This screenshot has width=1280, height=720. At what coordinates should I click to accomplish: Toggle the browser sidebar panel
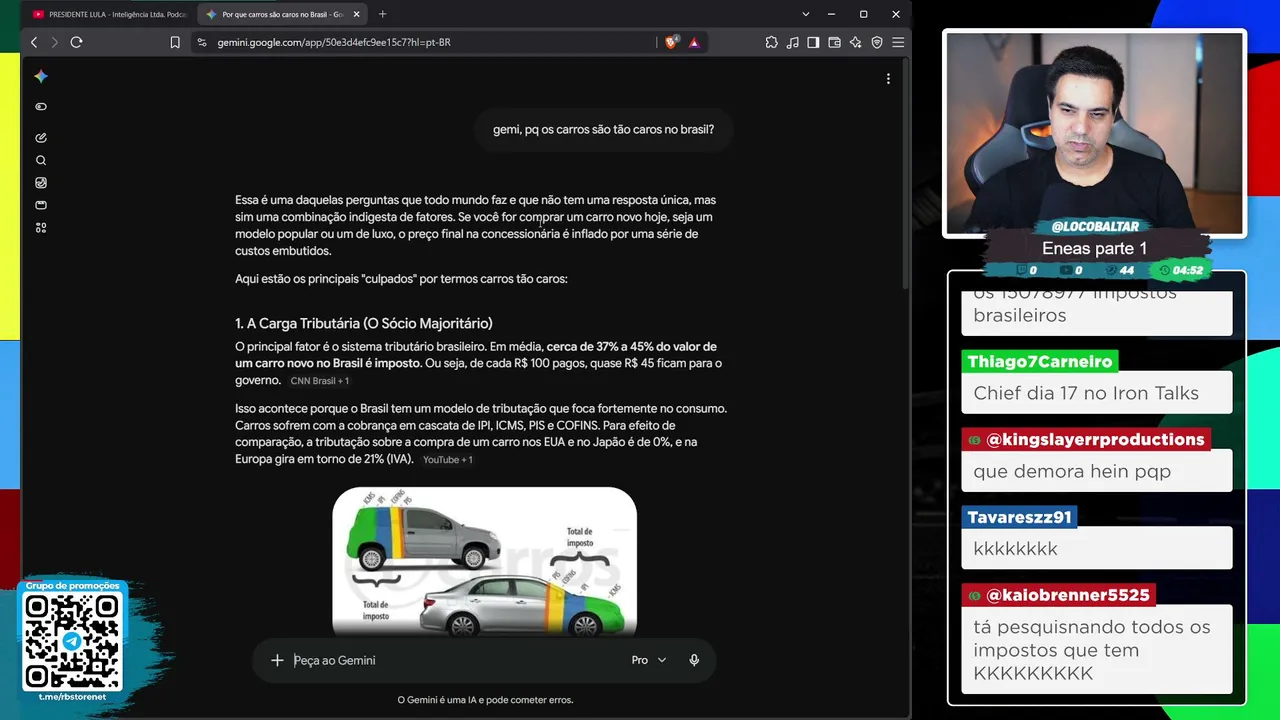pos(813,42)
